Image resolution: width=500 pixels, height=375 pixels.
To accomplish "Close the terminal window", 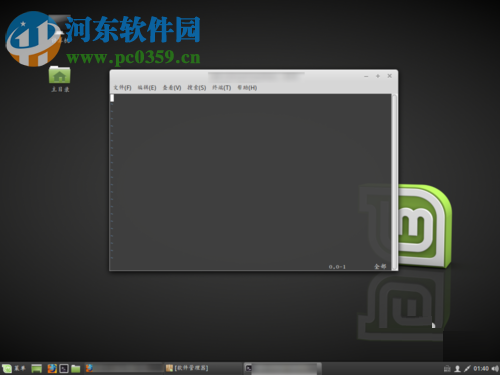I will [x=389, y=76].
